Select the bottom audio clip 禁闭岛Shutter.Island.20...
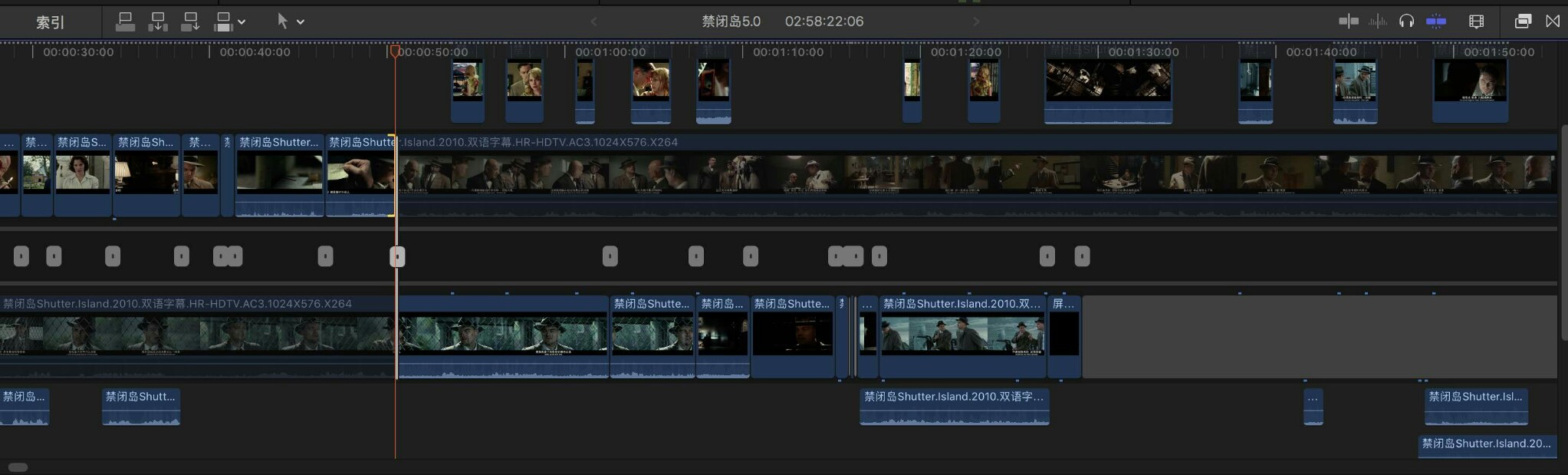 [x=1487, y=447]
